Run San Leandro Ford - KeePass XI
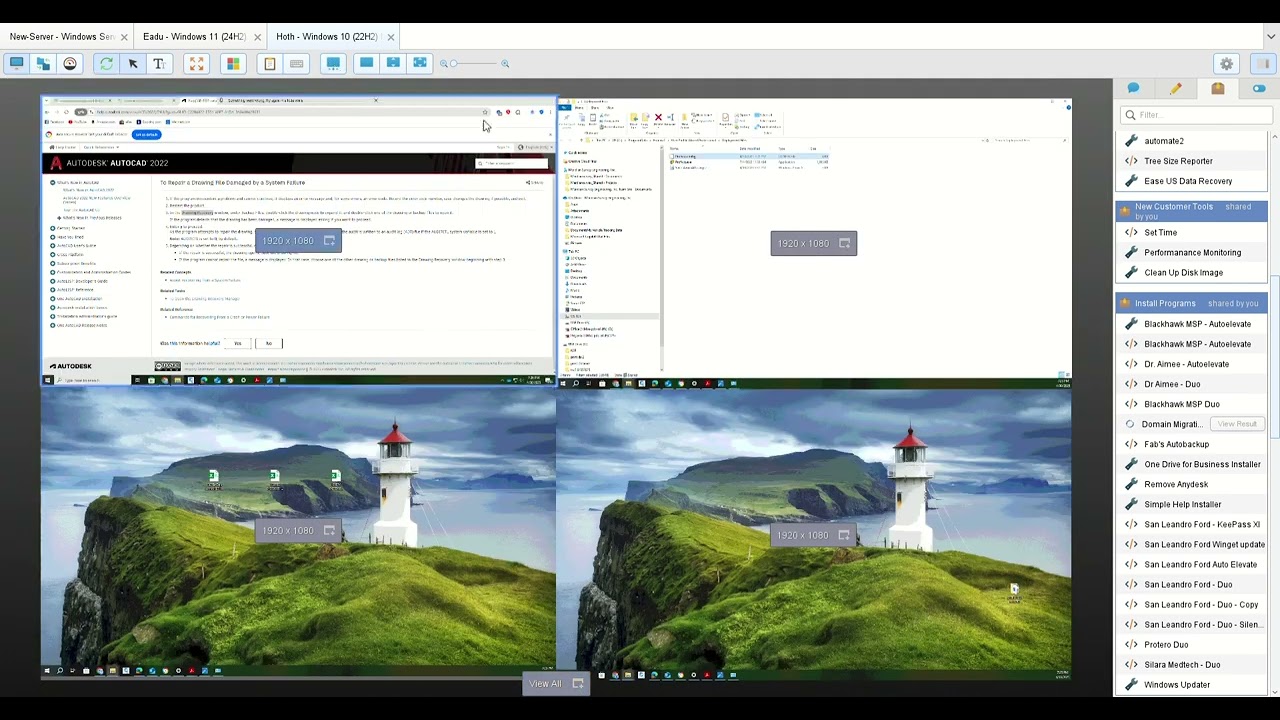The image size is (1280, 720). (1192, 524)
